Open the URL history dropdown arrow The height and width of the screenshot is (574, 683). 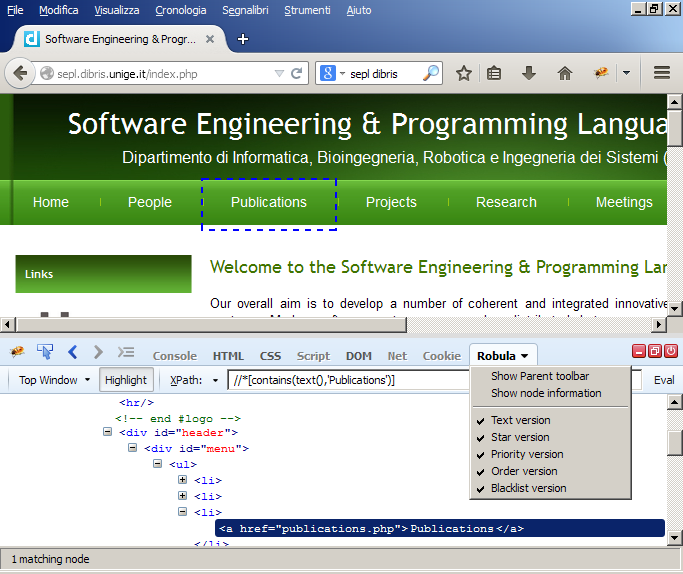(279, 74)
